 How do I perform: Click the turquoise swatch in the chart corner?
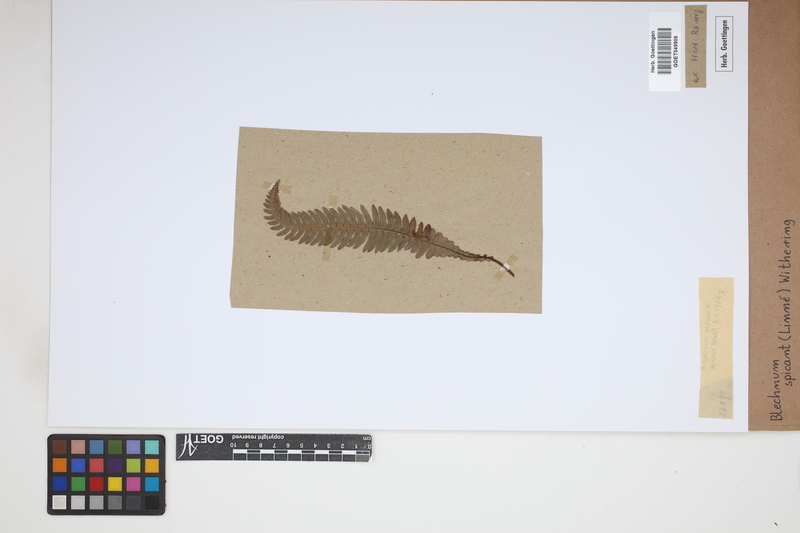[151, 447]
